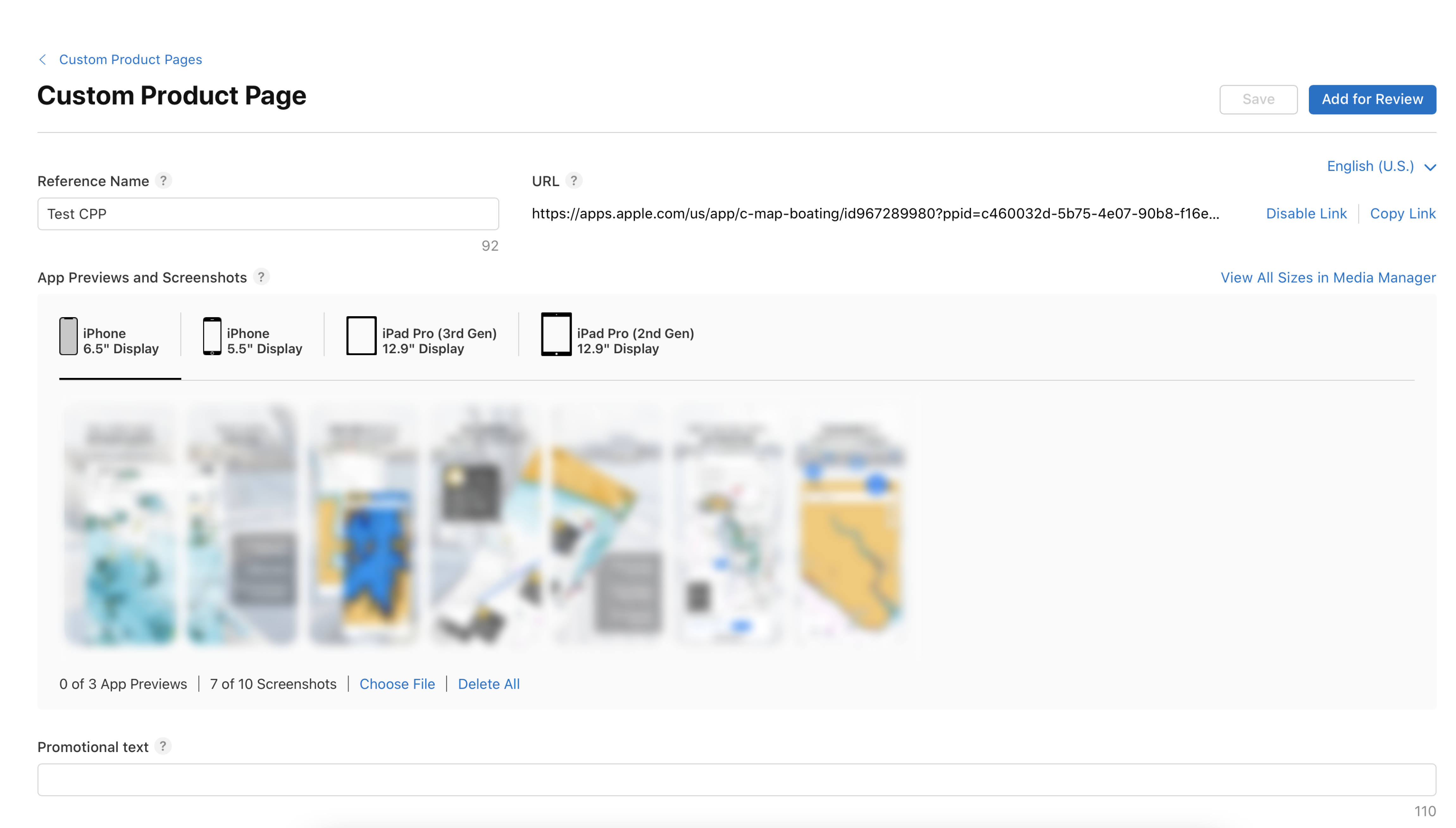Screen dimensions: 1456x828
Task: Open the Promotional text help icon
Action: click(163, 745)
